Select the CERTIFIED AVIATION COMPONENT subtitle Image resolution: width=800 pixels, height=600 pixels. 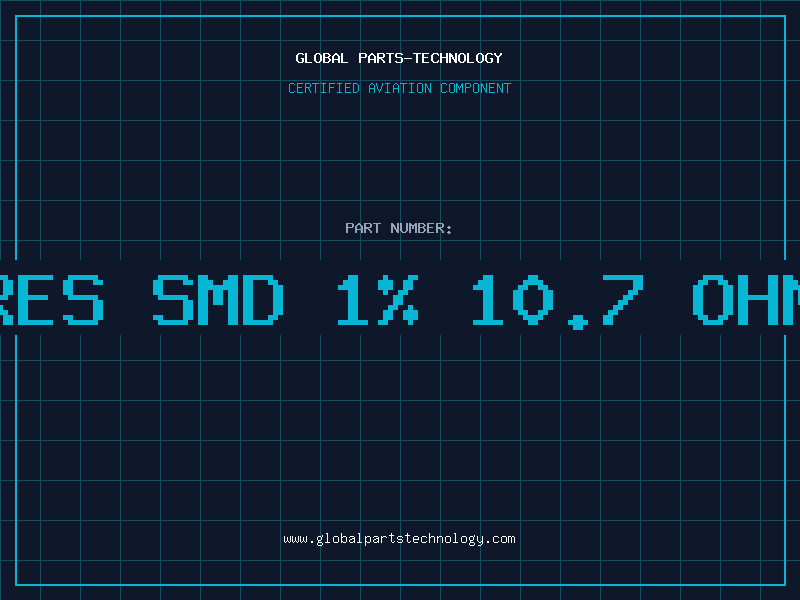click(399, 88)
